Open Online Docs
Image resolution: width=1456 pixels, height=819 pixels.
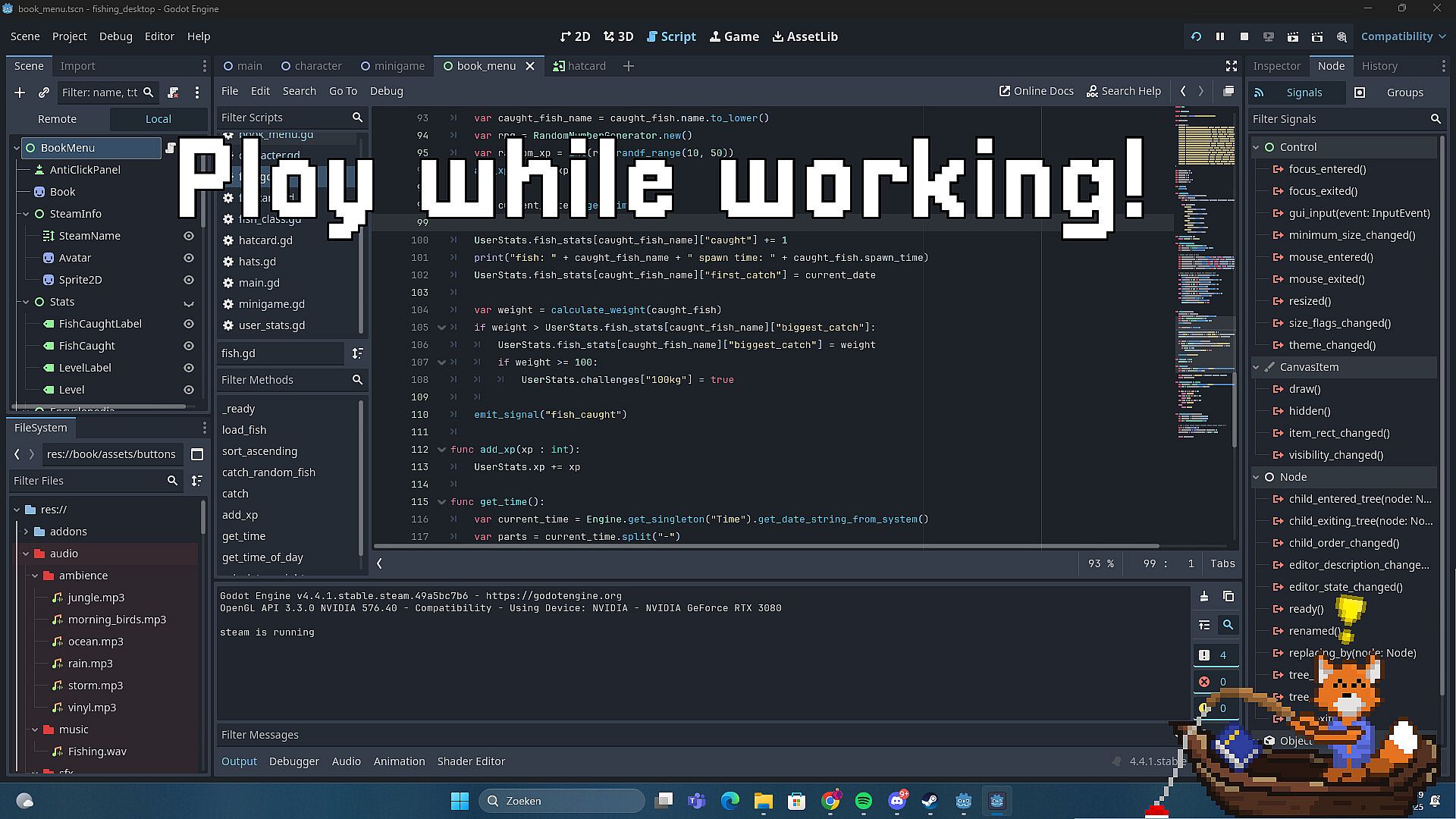pyautogui.click(x=1036, y=91)
